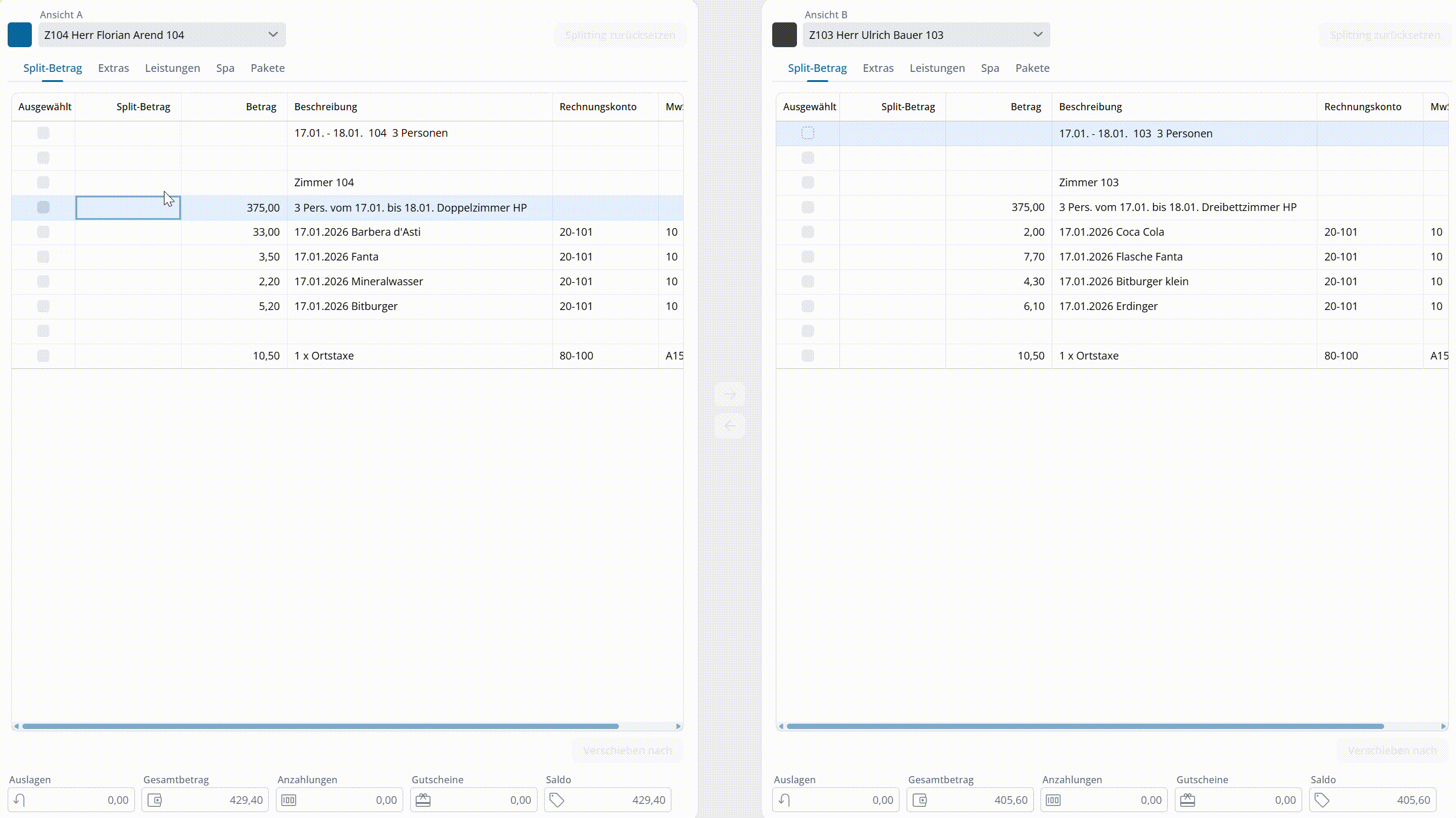Viewport: 1456px width, 818px height.
Task: Click the teal color swatch for Ansicht A
Action: (19, 35)
